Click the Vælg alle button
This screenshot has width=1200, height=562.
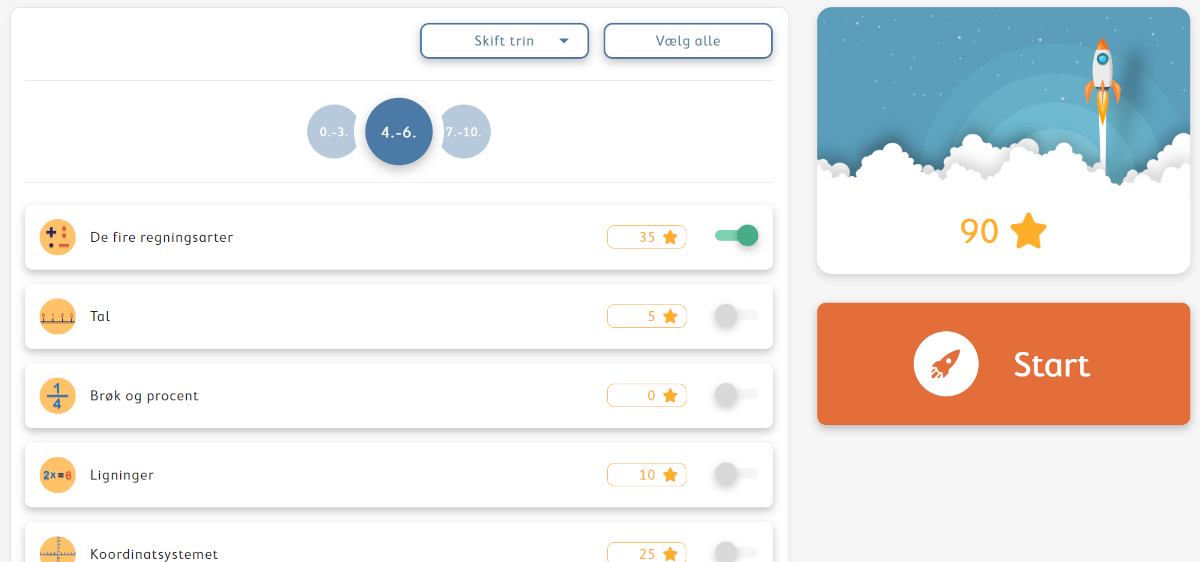click(x=688, y=41)
